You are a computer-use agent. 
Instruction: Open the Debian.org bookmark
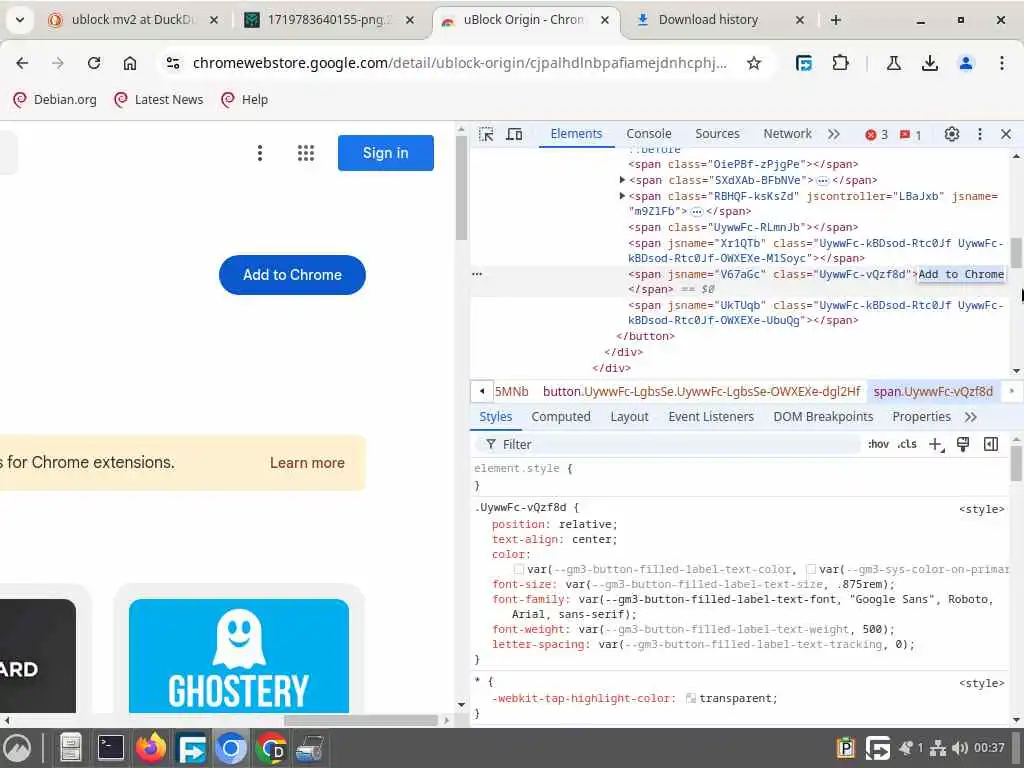56,99
